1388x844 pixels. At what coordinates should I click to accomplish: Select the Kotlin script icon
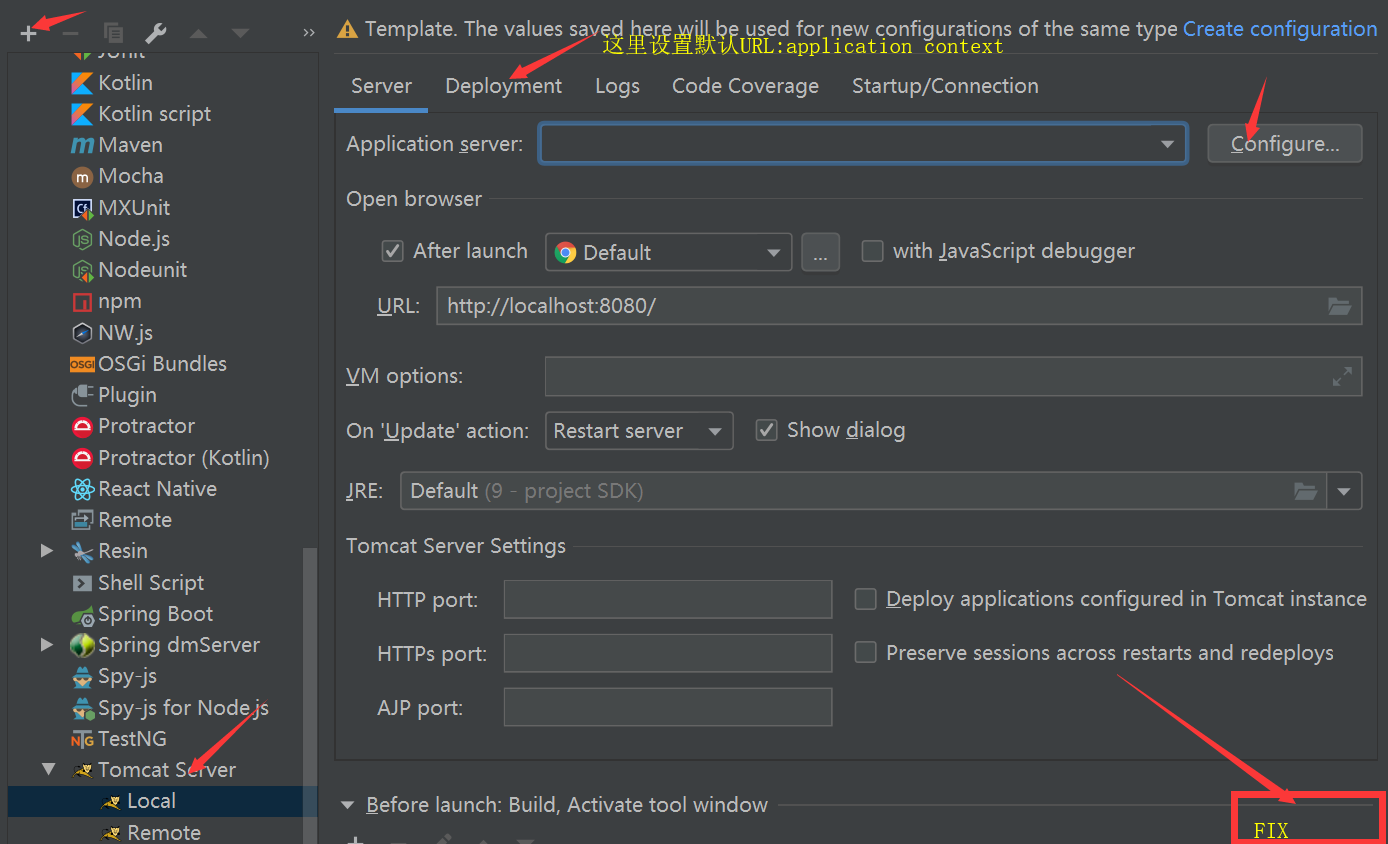pos(82,114)
